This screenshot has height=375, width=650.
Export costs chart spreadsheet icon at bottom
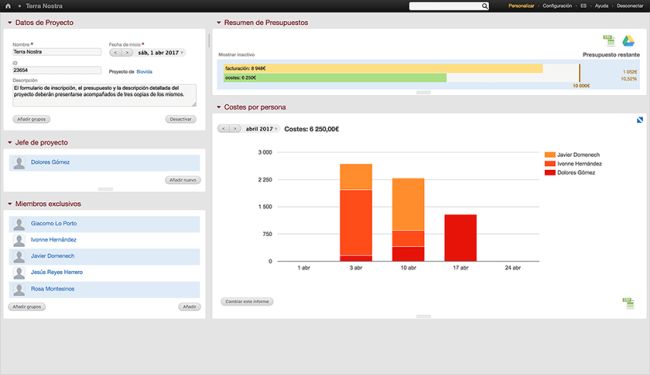(x=628, y=303)
